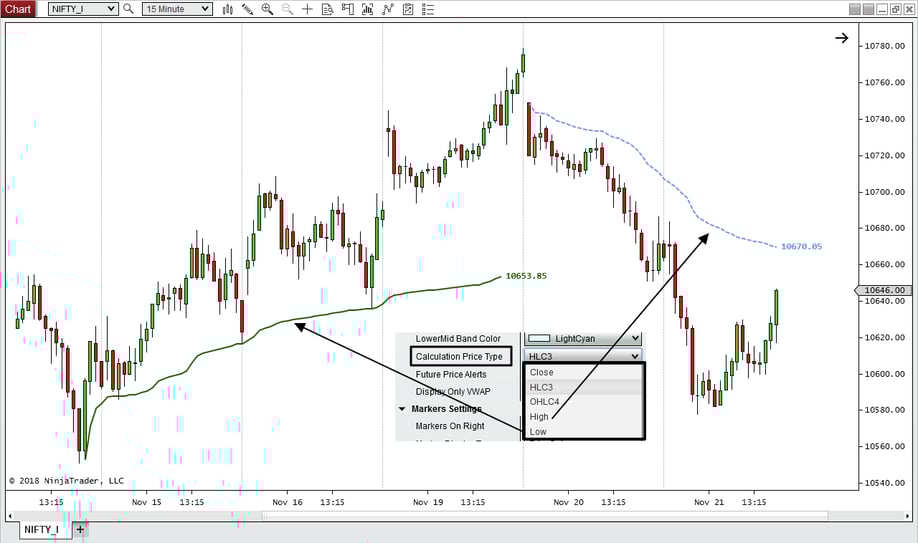Select Low in the price type list
918x543 pixels.
(x=583, y=432)
